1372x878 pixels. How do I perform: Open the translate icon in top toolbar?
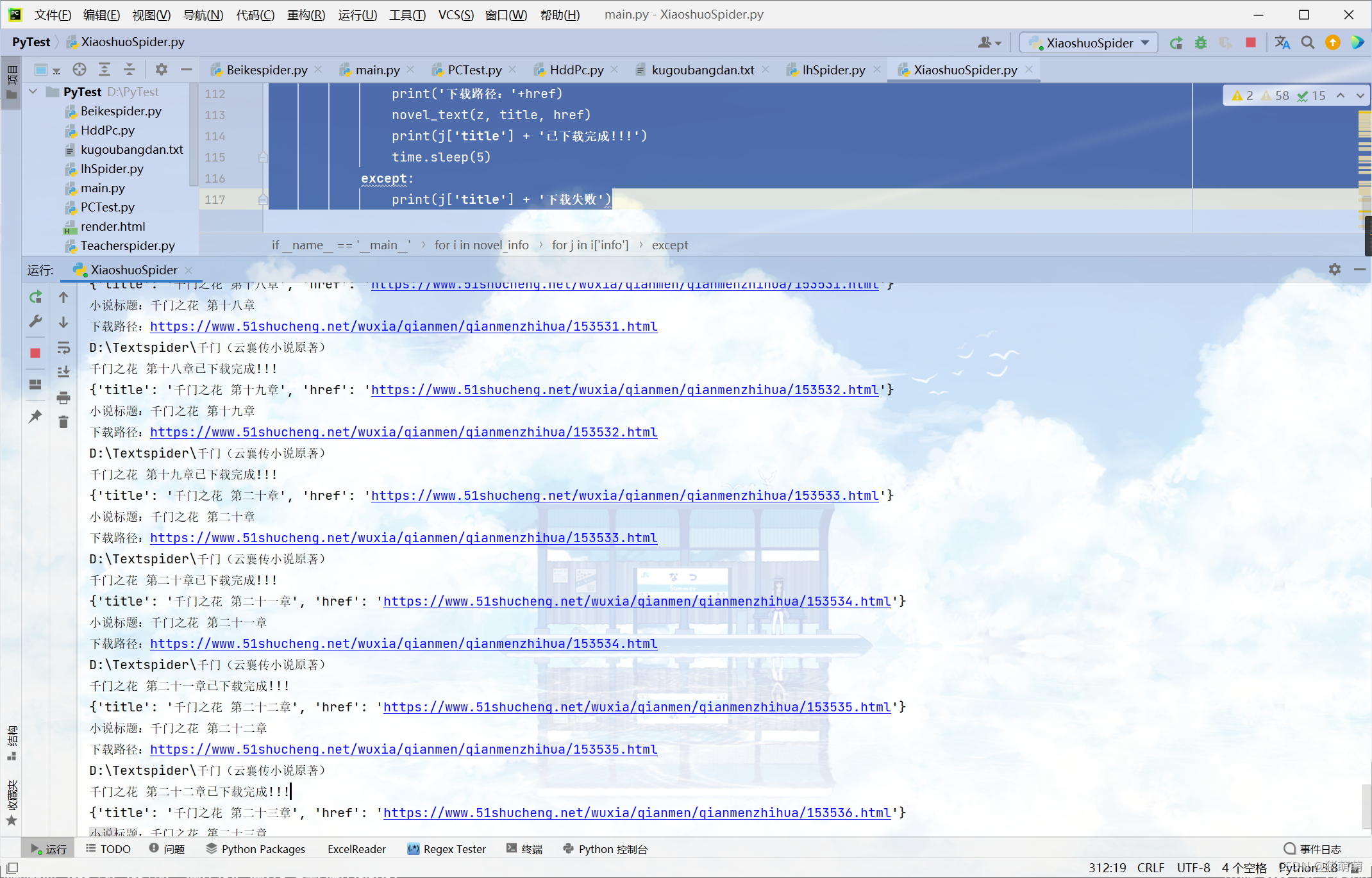1282,43
